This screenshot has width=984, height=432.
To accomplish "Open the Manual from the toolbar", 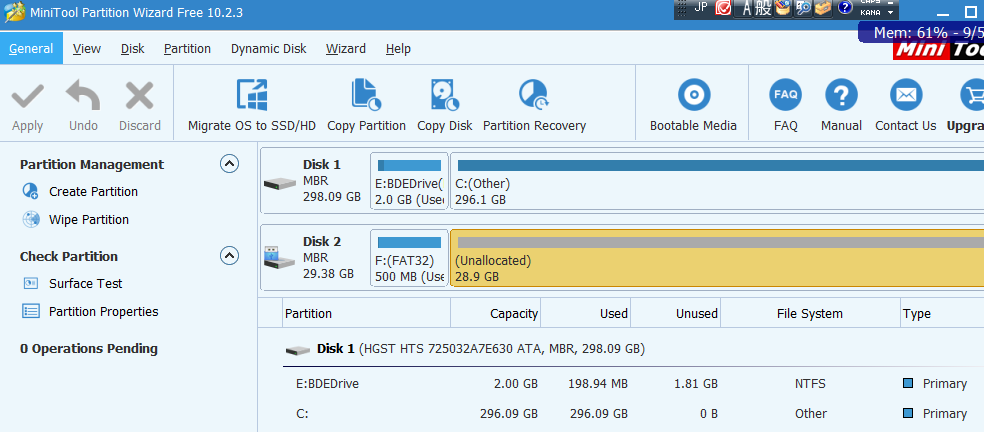I will [841, 95].
